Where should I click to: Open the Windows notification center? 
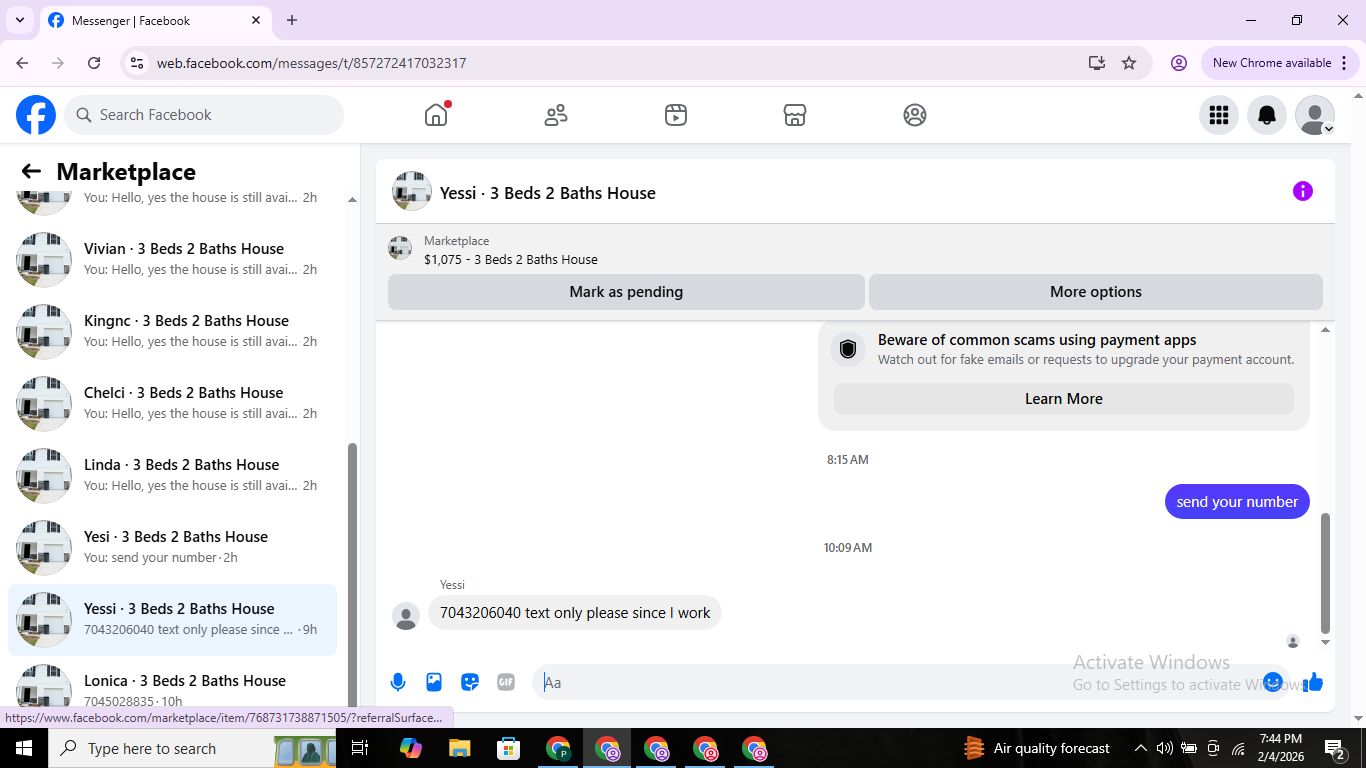(1335, 748)
